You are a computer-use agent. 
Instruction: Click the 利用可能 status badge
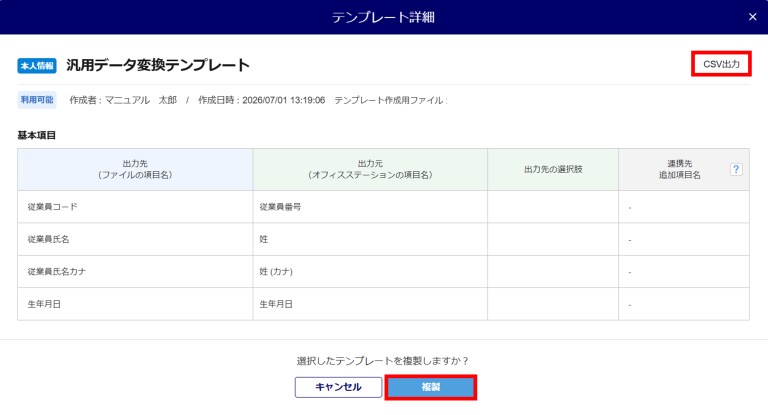click(x=37, y=100)
